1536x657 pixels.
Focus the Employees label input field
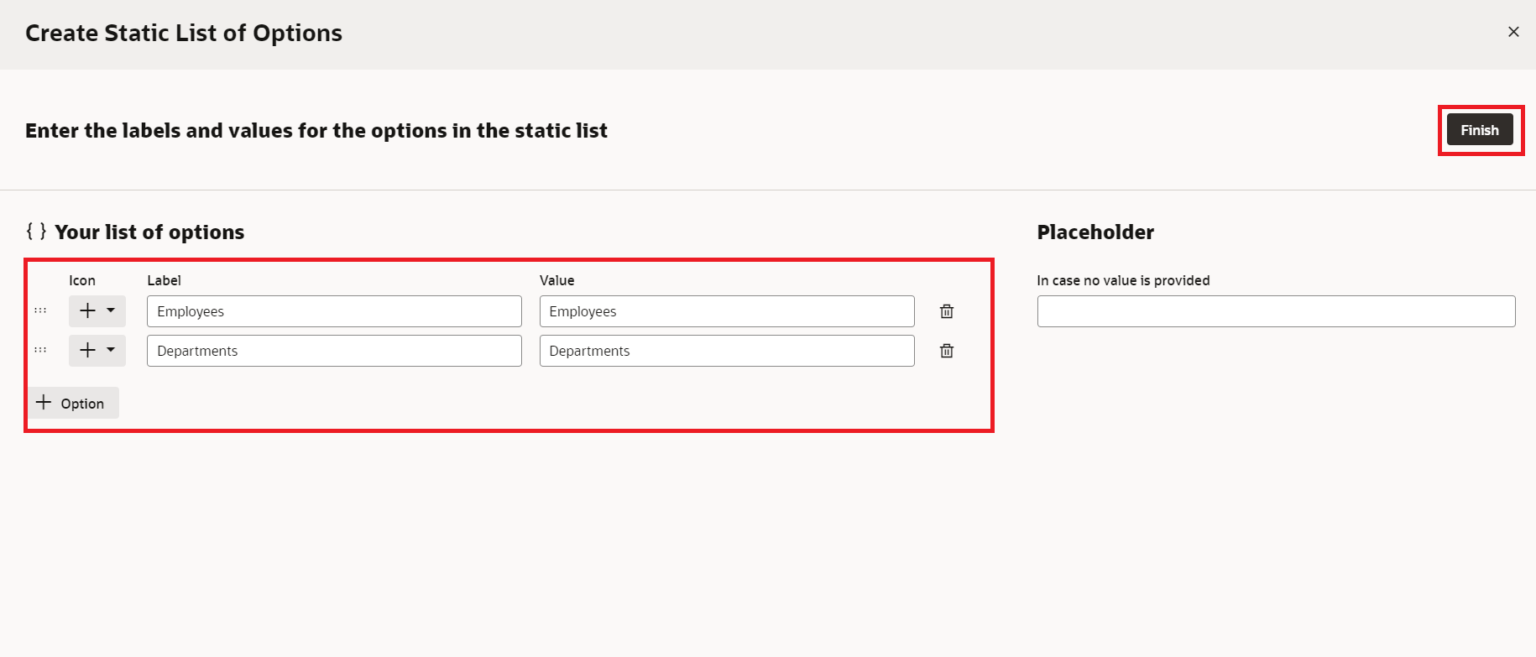(x=333, y=311)
